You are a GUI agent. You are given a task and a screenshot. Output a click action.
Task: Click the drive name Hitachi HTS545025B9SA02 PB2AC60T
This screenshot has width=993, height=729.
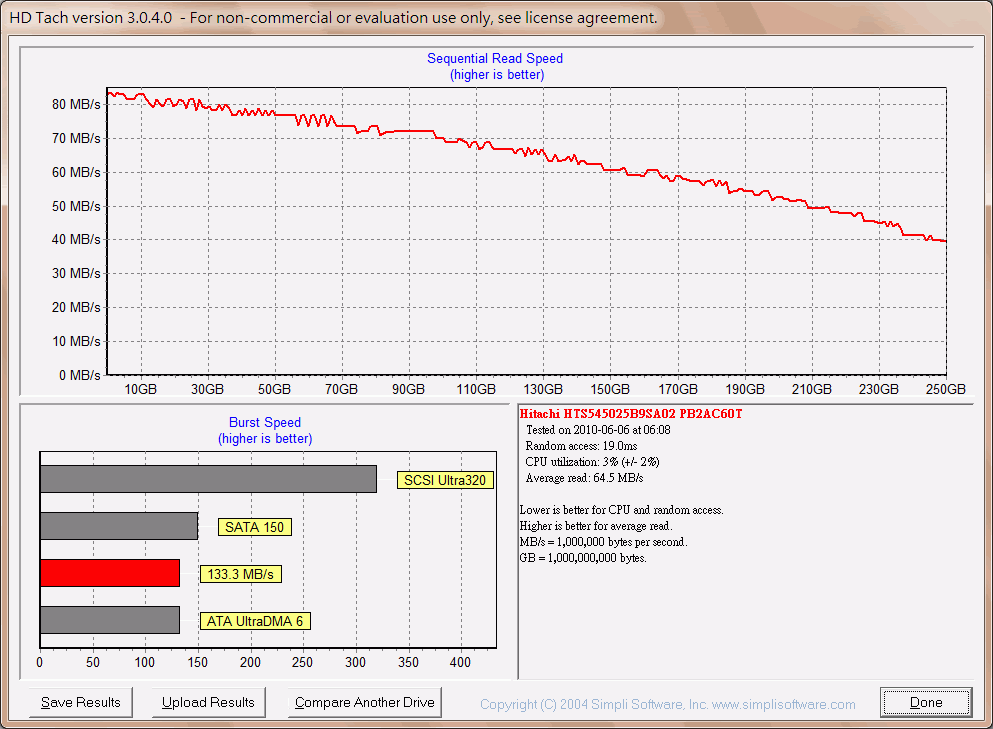[x=631, y=414]
